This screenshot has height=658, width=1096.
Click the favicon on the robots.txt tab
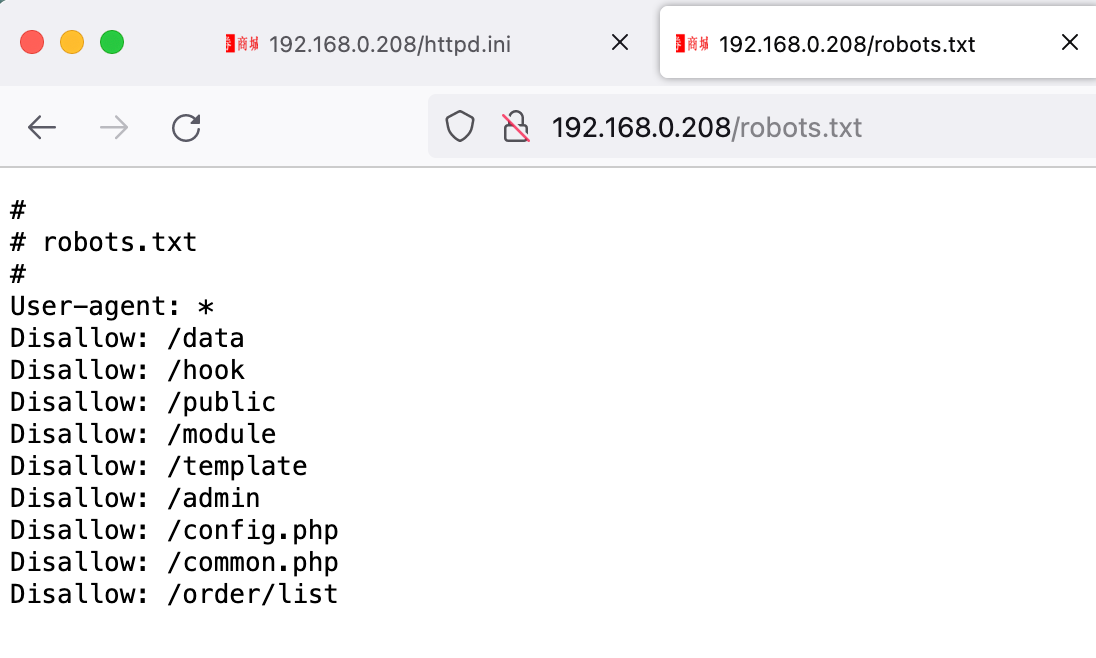tap(692, 43)
